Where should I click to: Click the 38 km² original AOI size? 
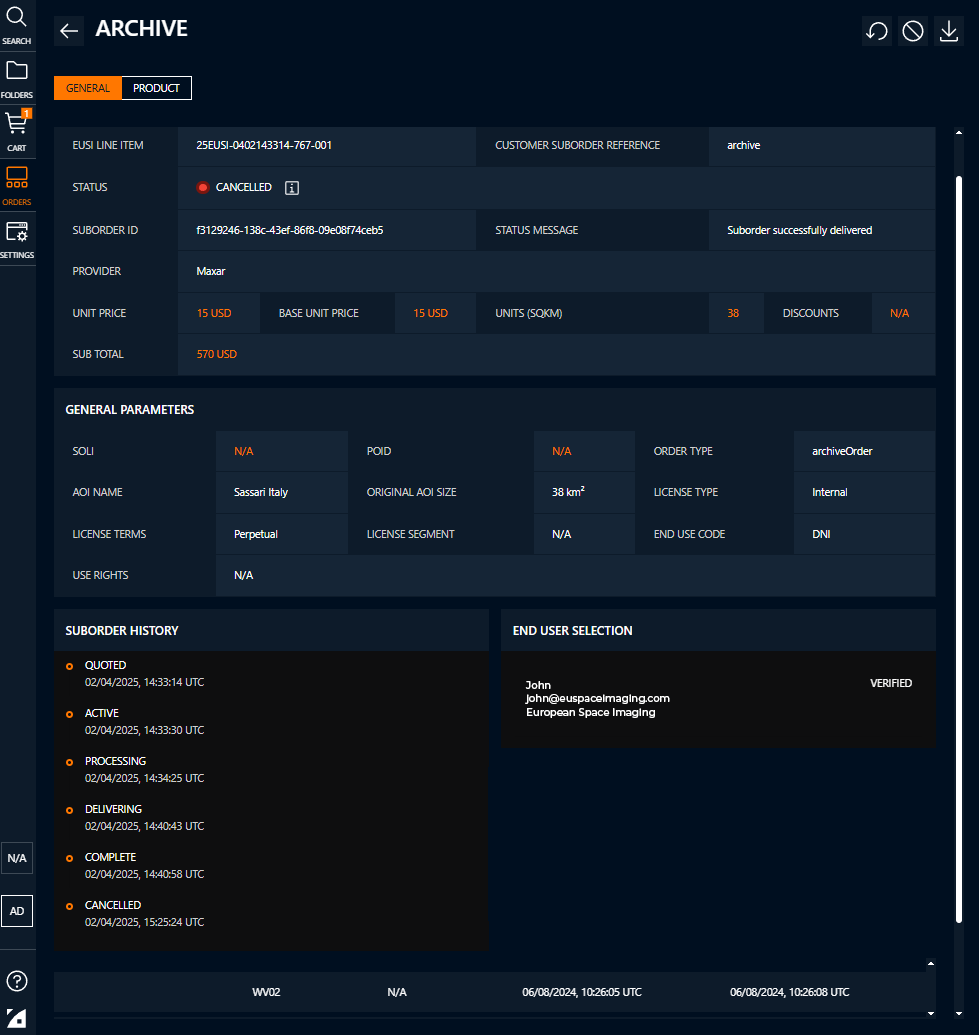[x=568, y=492]
